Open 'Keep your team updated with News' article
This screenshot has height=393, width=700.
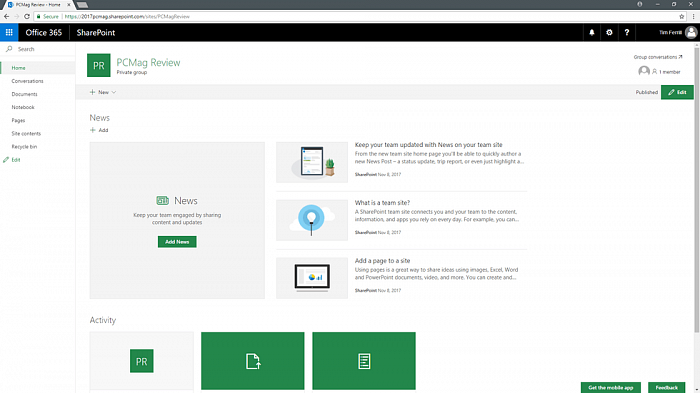tap(428, 145)
